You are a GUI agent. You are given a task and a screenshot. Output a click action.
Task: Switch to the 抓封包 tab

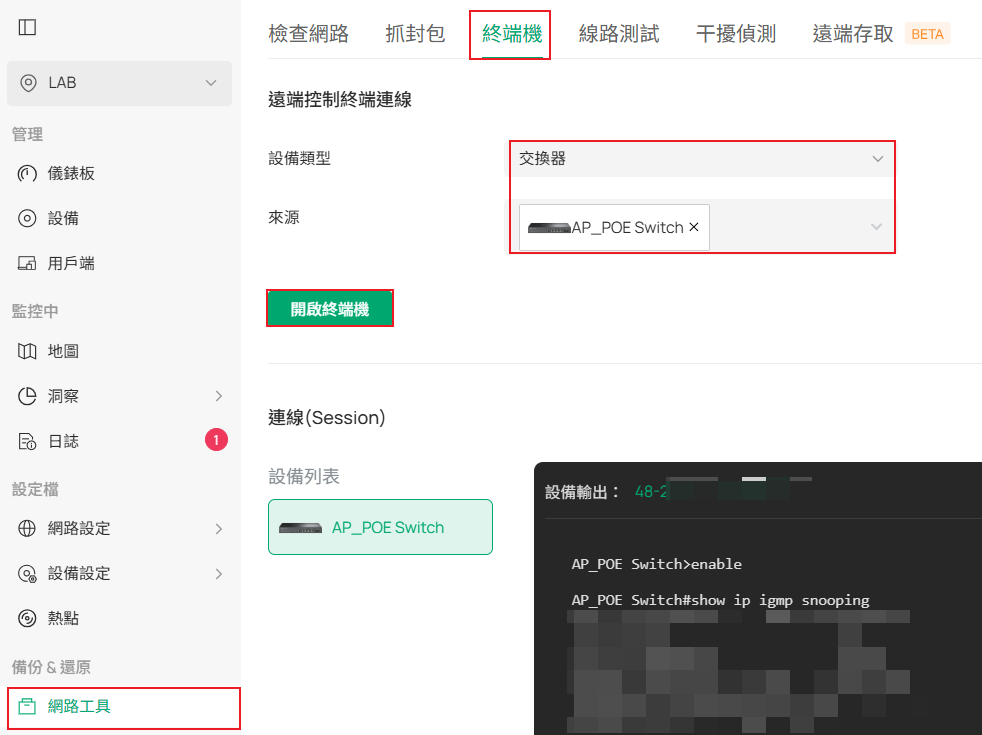[x=415, y=33]
